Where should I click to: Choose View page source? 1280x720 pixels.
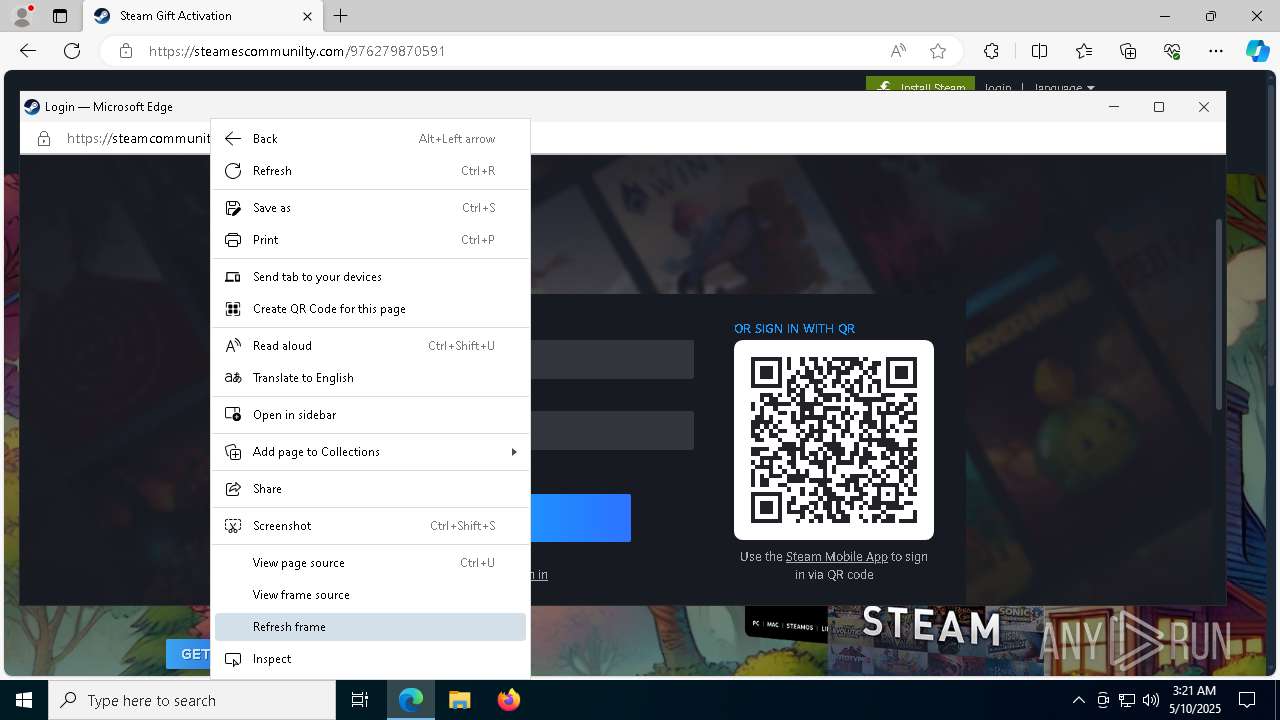tap(370, 563)
